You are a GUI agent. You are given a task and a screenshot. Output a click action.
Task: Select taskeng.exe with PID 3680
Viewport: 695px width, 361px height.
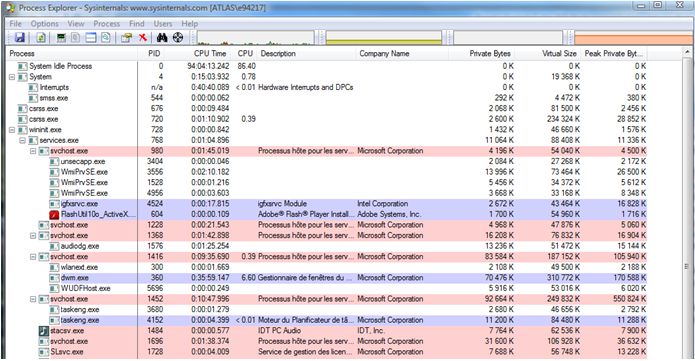point(326,310)
